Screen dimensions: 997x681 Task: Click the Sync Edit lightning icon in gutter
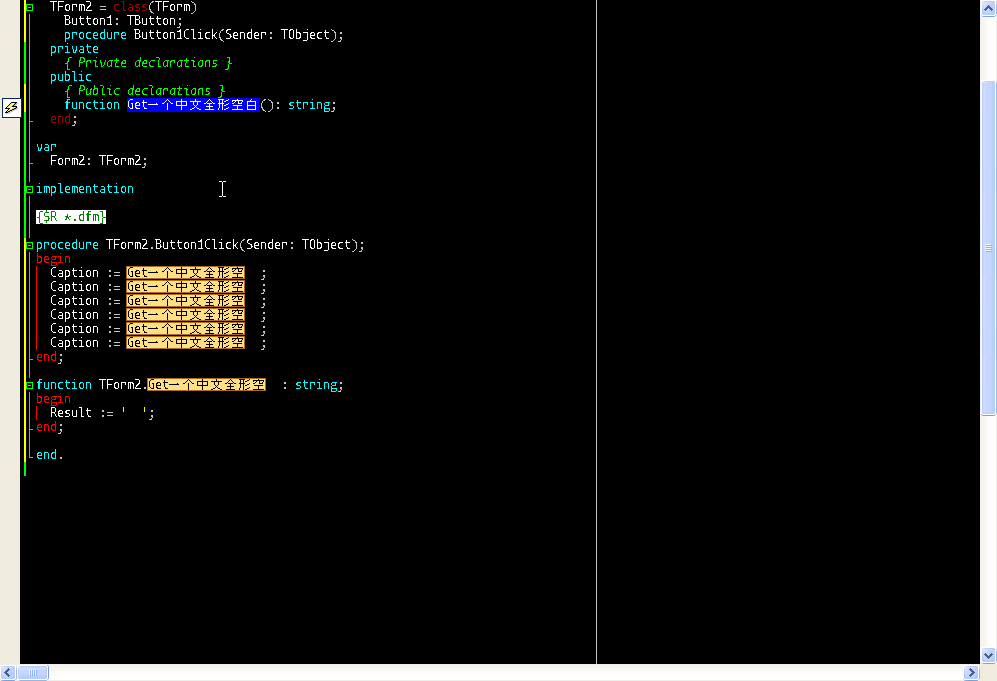point(11,107)
